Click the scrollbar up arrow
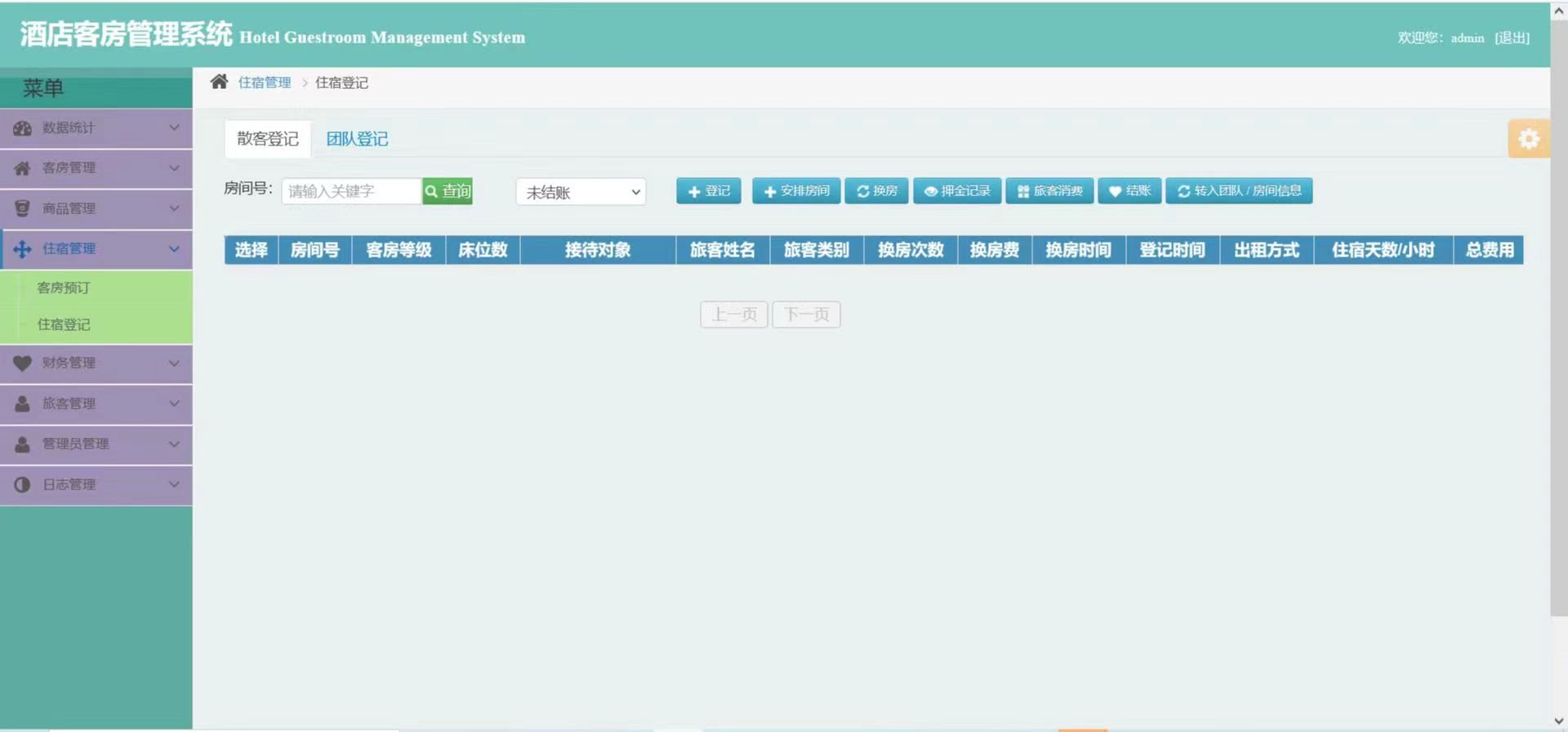 1559,11
